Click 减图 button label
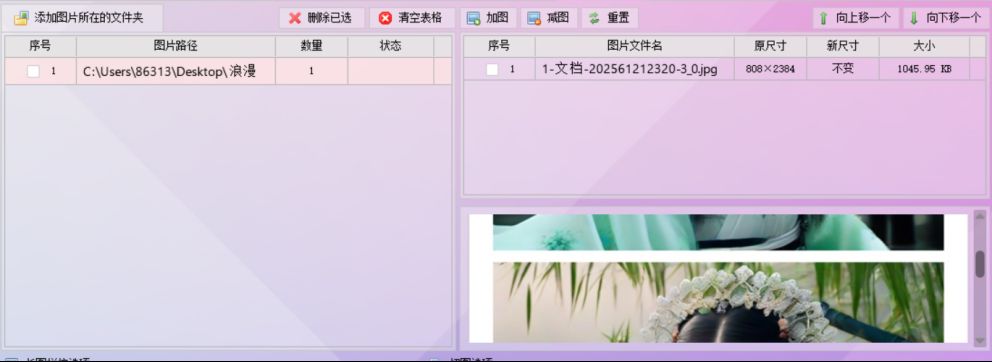Viewport: 992px width, 362px height. click(x=557, y=18)
